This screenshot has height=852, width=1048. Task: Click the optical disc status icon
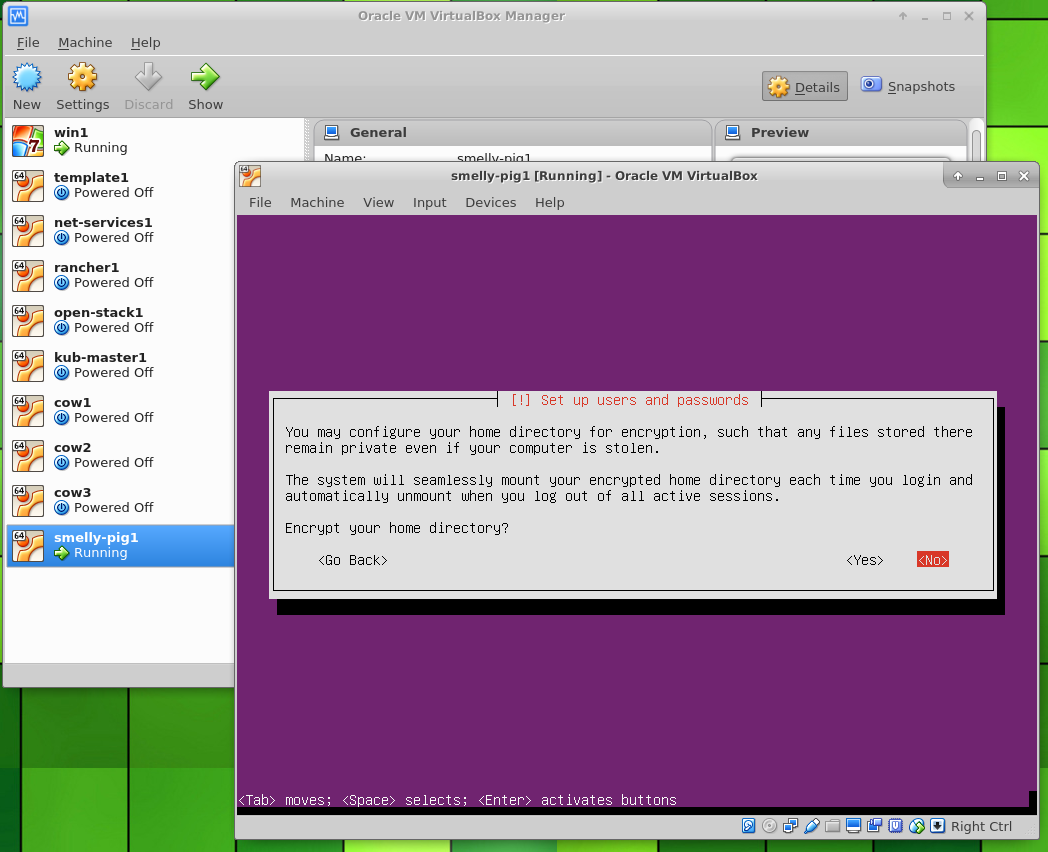(769, 826)
